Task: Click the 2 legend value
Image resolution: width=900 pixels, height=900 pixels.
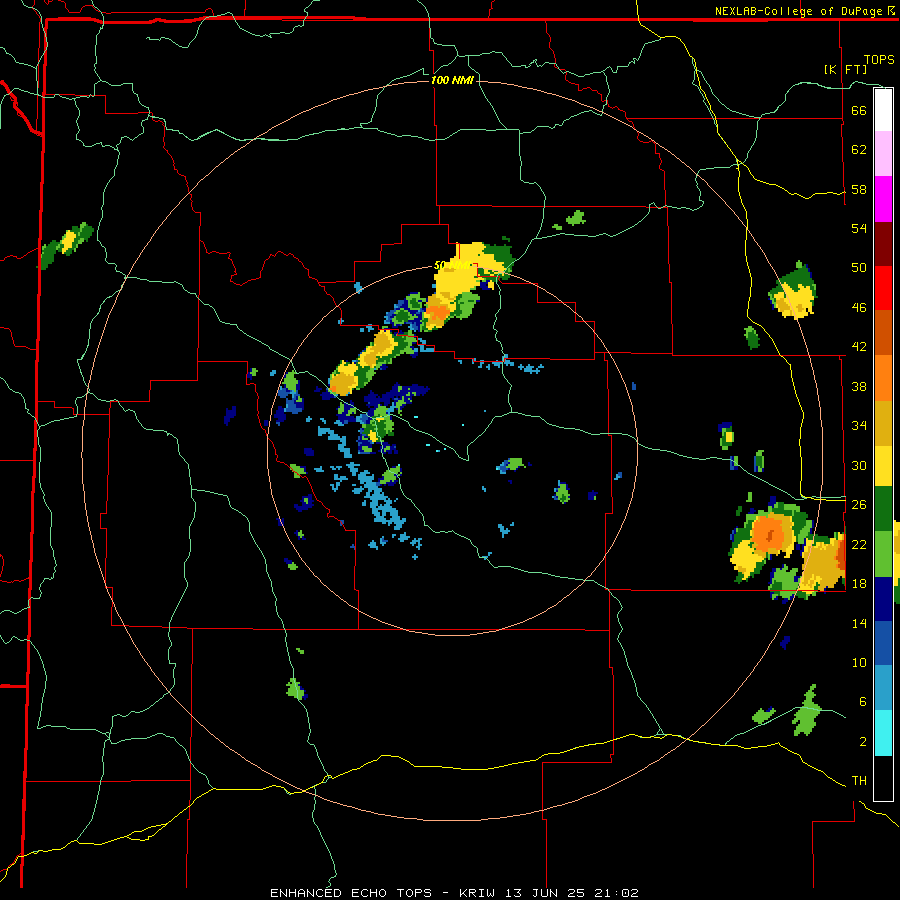Action: coord(863,742)
